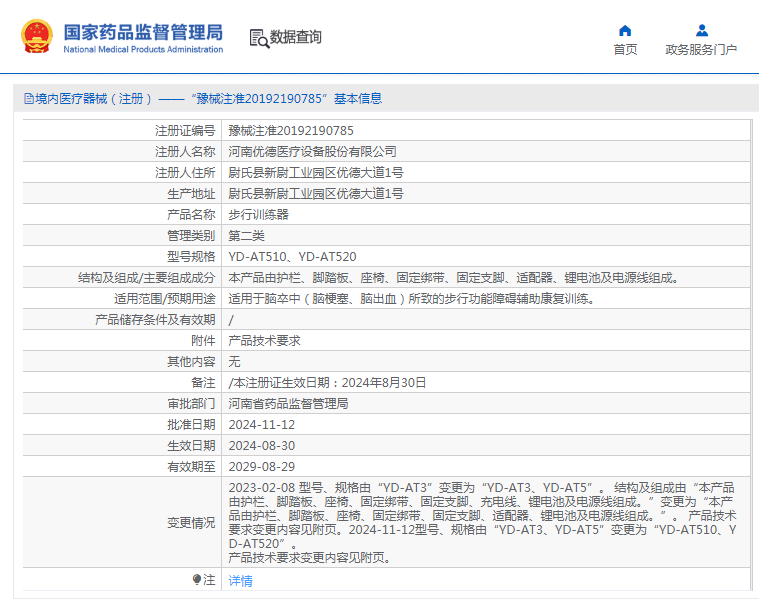Image resolution: width=759 pixels, height=600 pixels.
Task: Click the document icon before 境内医疗器械
Action: point(29,99)
